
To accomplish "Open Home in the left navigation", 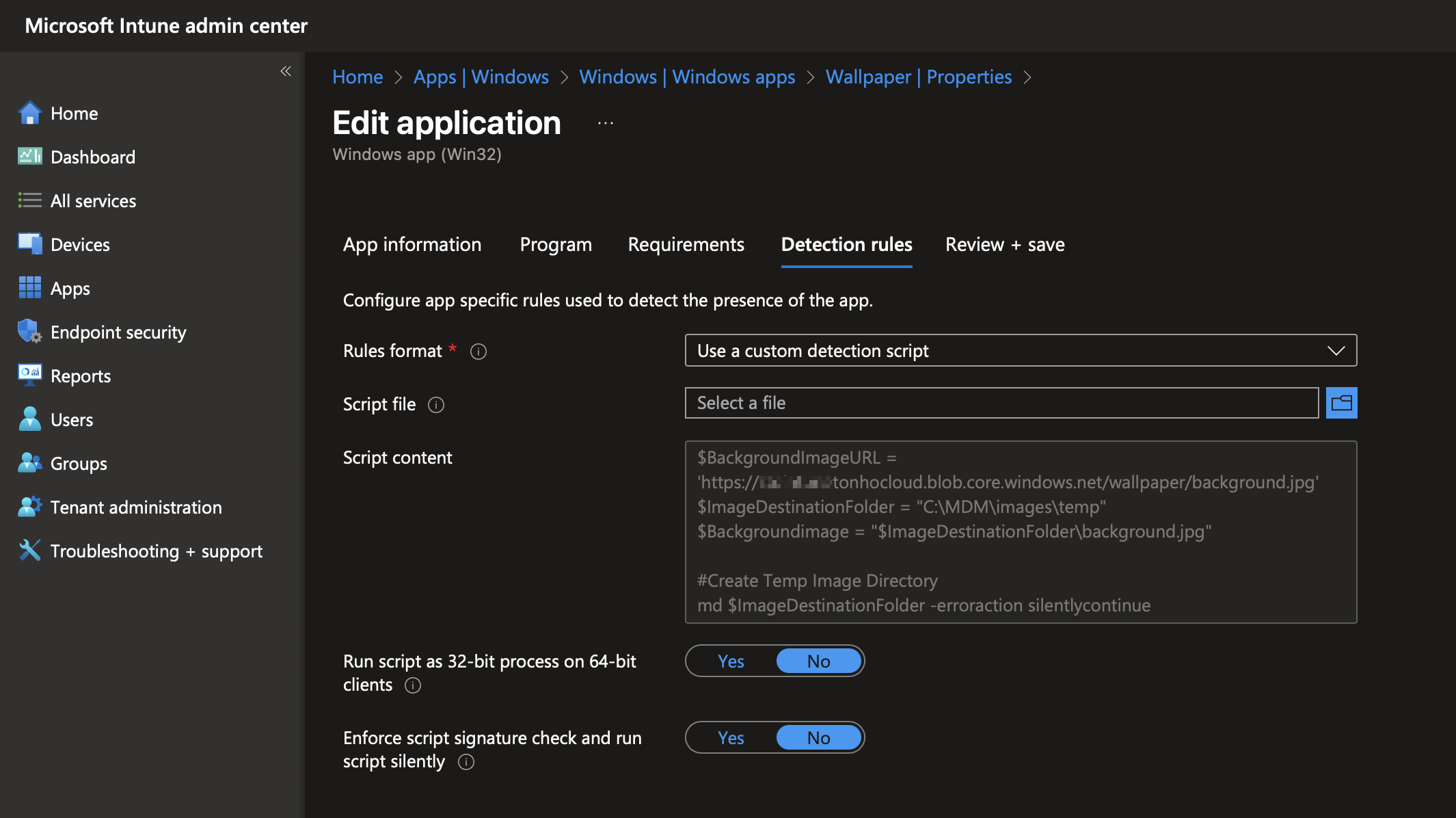I will [x=74, y=113].
